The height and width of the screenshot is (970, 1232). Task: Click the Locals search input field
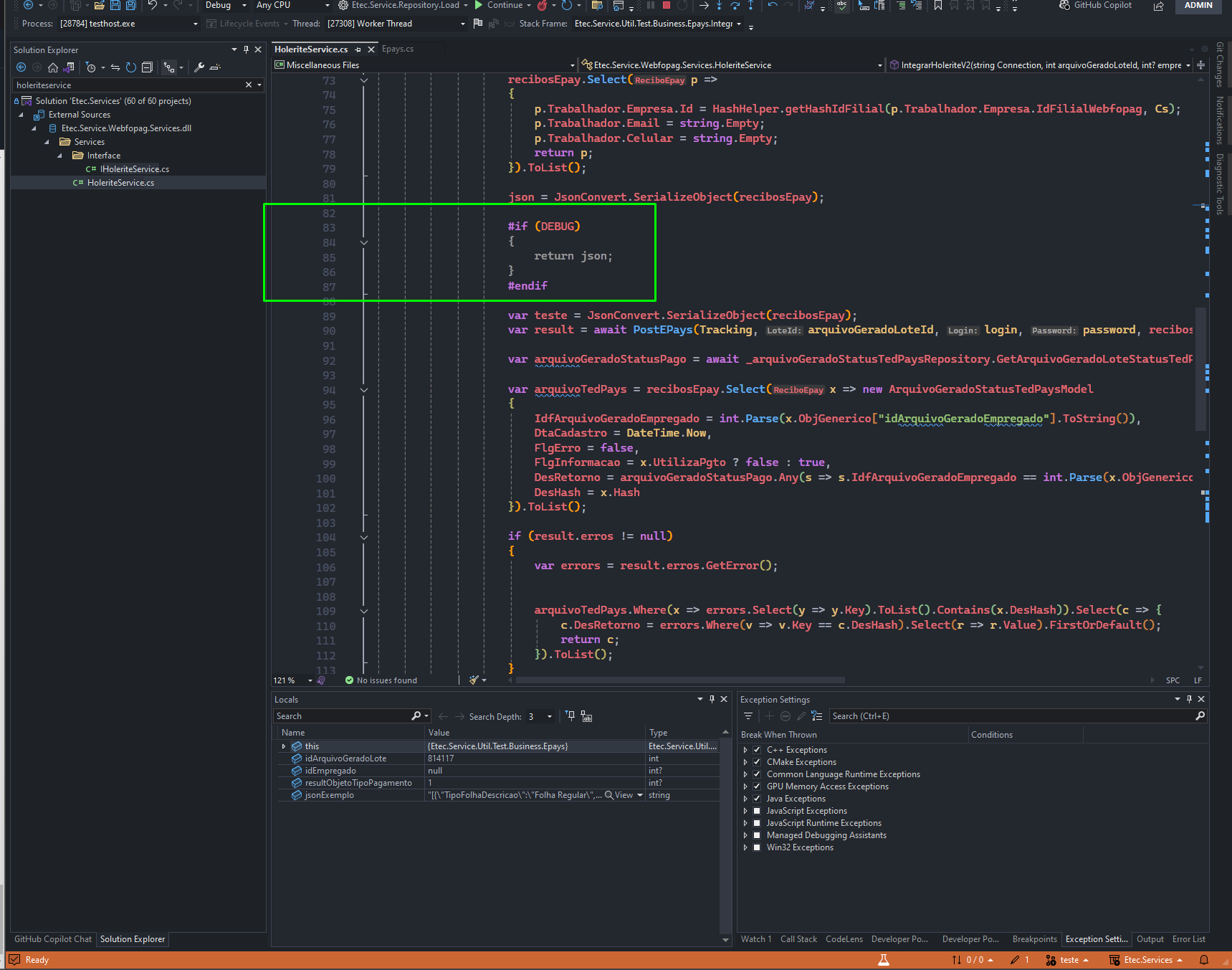[x=343, y=716]
